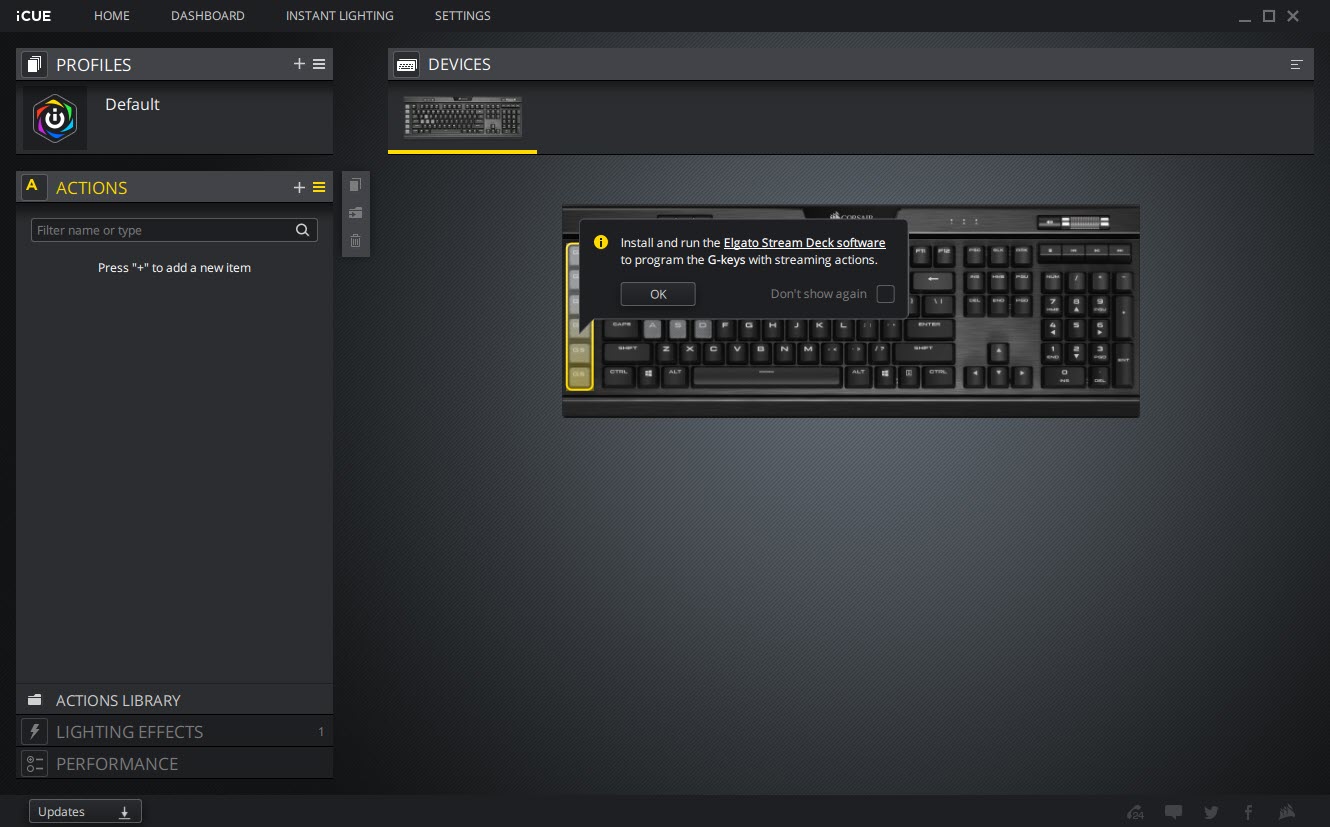This screenshot has height=827, width=1330.
Task: Click the Profiles panel icon
Action: pyautogui.click(x=34, y=64)
